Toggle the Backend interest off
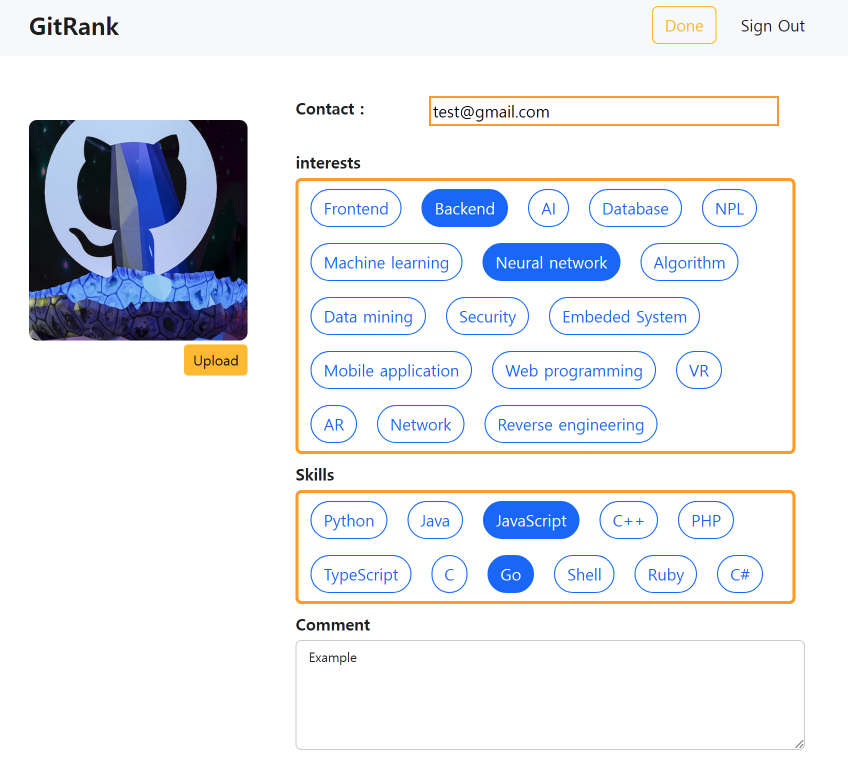848x765 pixels. [x=464, y=208]
